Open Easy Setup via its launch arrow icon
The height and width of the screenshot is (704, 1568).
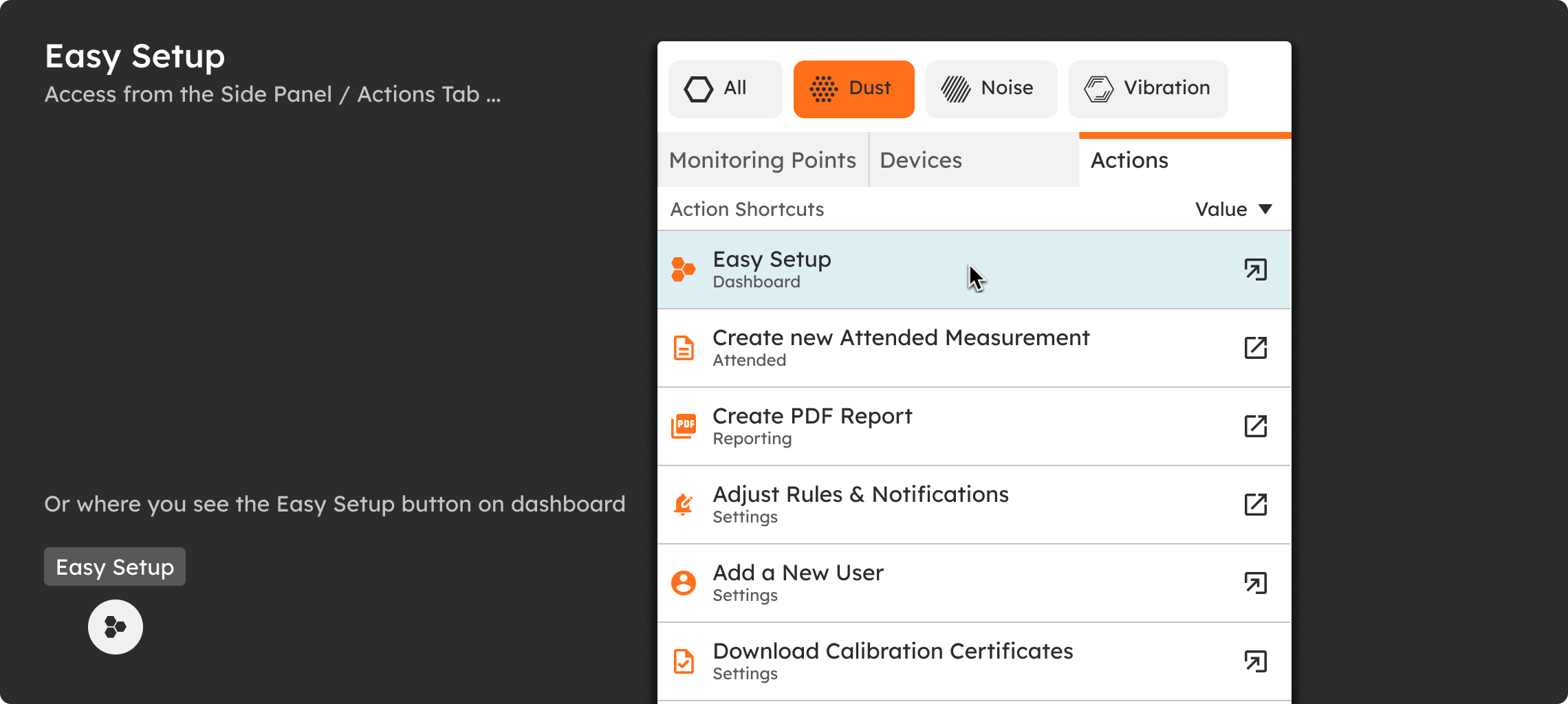click(1256, 269)
